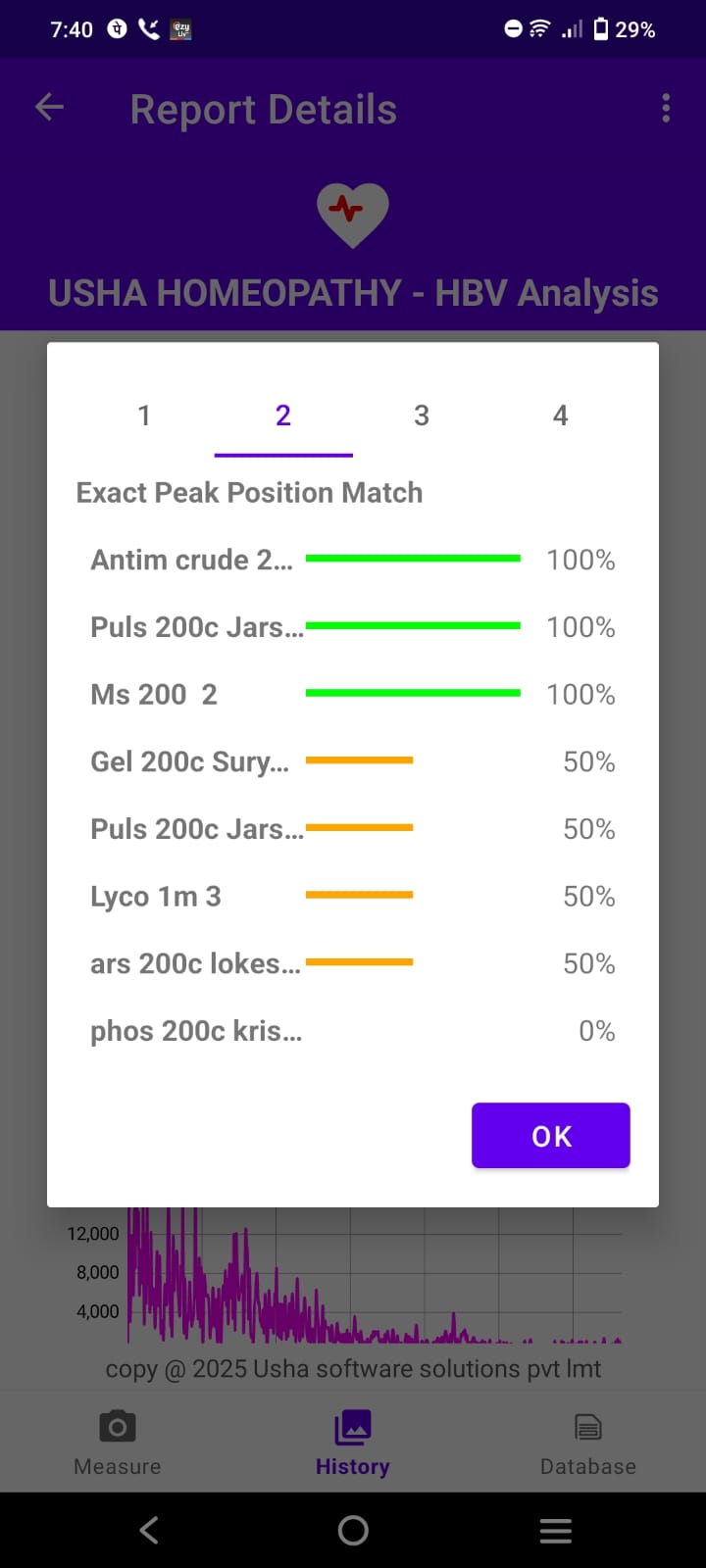The width and height of the screenshot is (706, 1568).
Task: Select tab 3 in the dialog
Action: pyautogui.click(x=422, y=416)
